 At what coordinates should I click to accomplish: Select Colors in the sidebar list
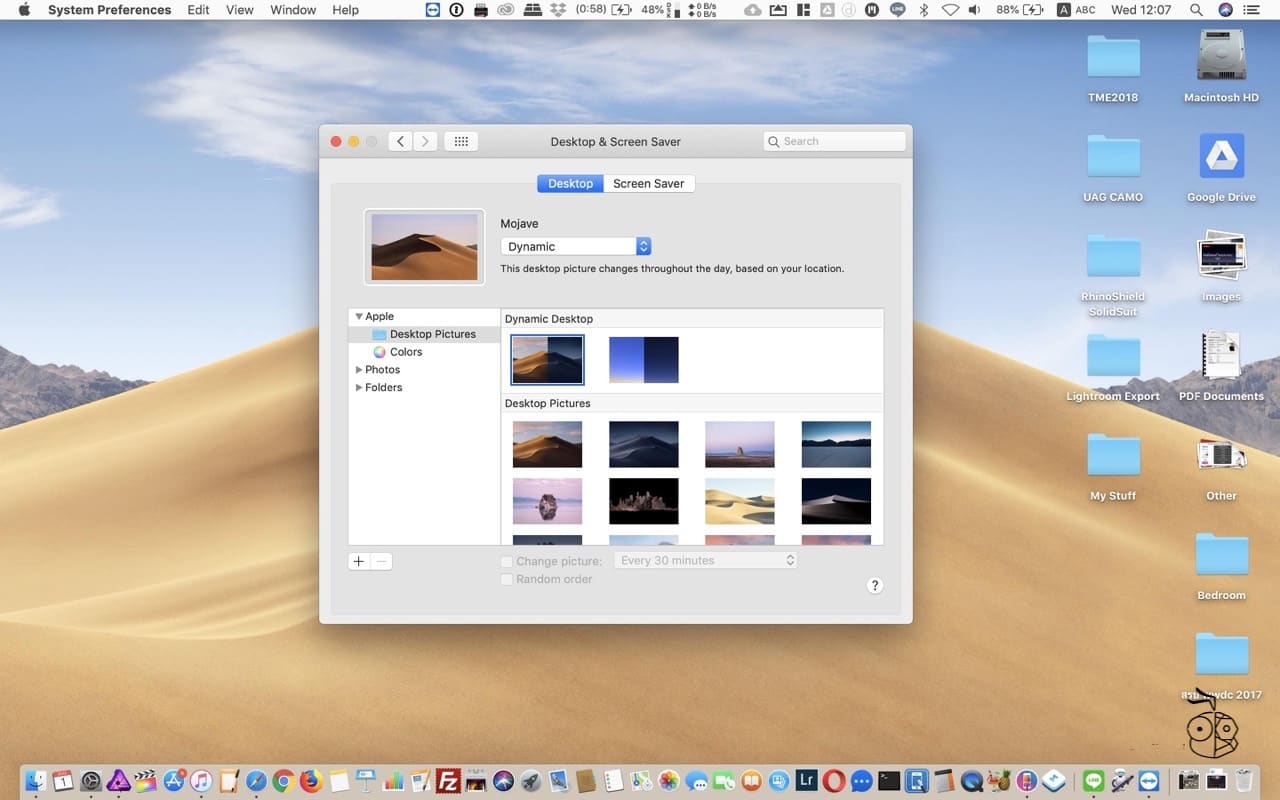coord(406,353)
